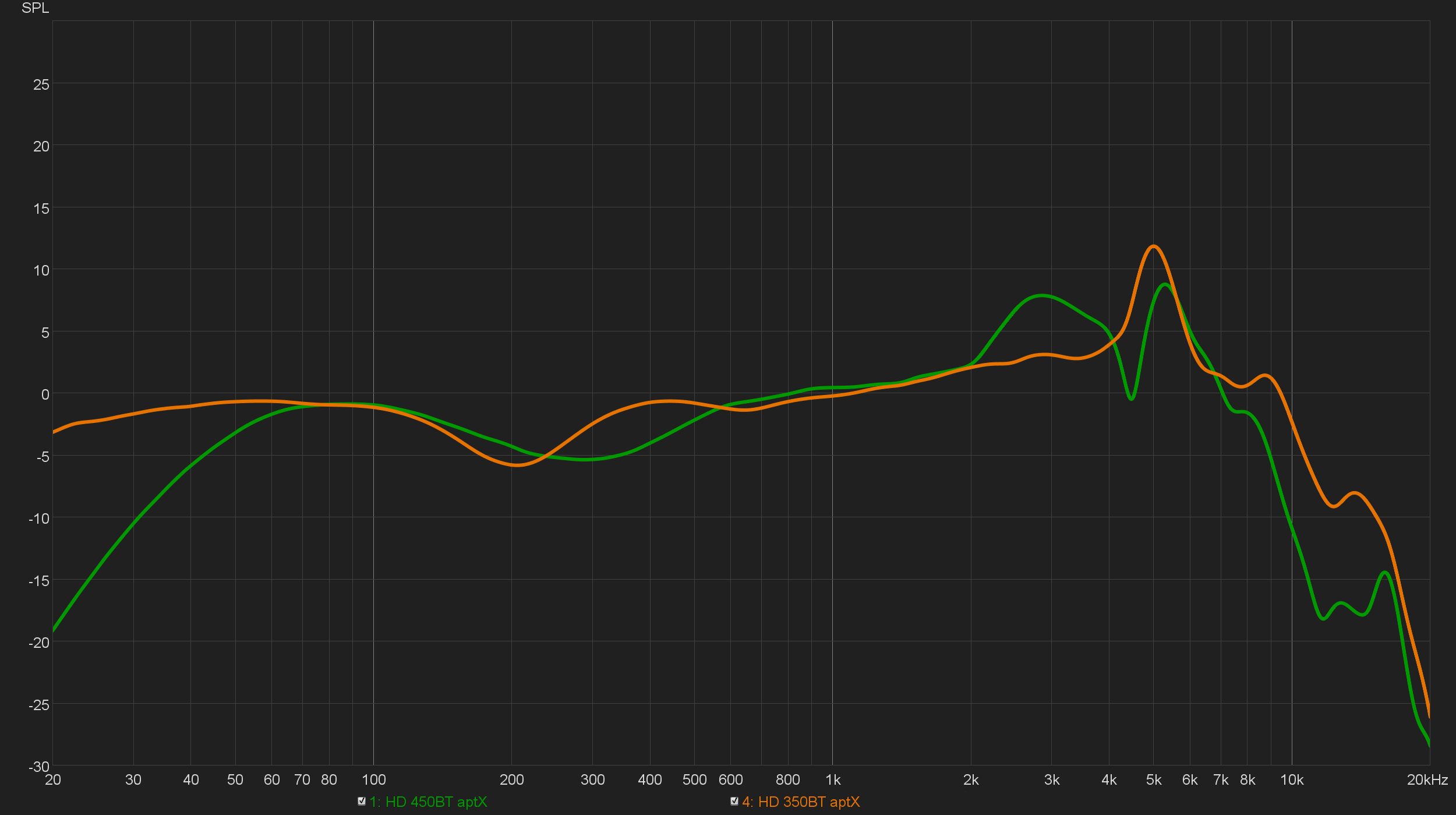Click the 25 dB SPL axis label
Image resolution: width=1456 pixels, height=815 pixels.
point(41,85)
